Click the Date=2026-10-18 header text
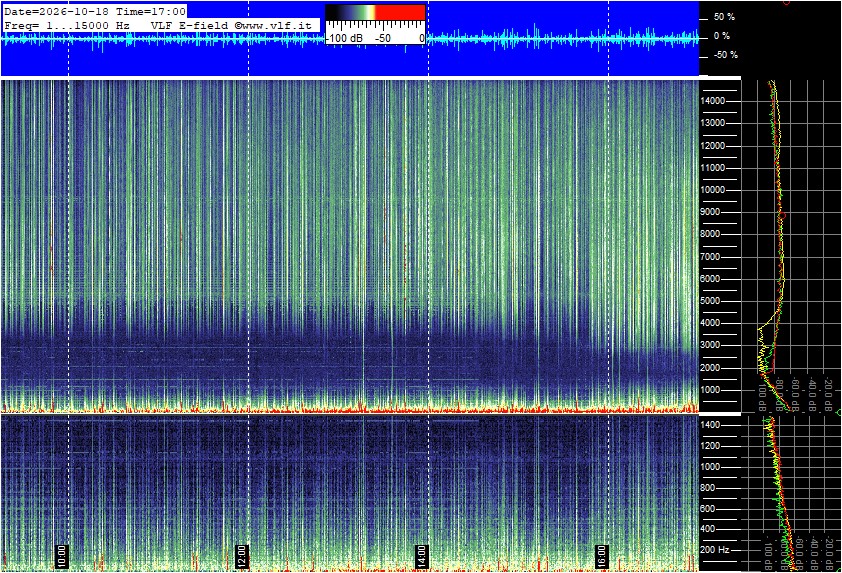Screen dimensions: 842x573 point(56,11)
